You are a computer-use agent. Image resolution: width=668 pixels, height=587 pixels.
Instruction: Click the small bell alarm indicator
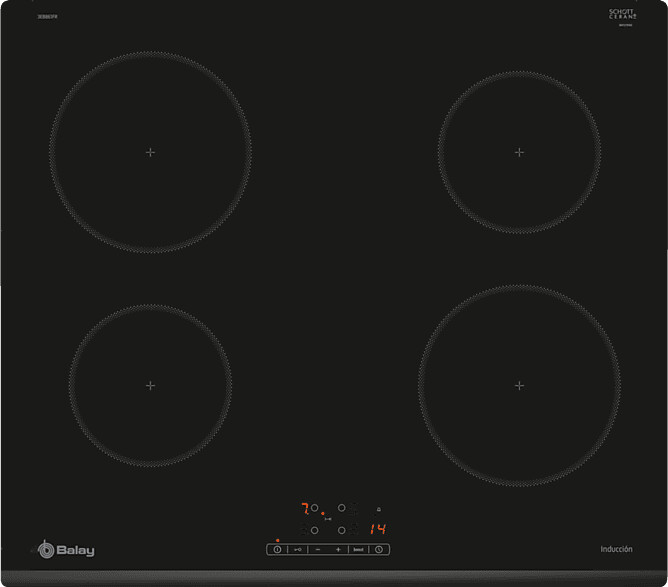tap(378, 509)
